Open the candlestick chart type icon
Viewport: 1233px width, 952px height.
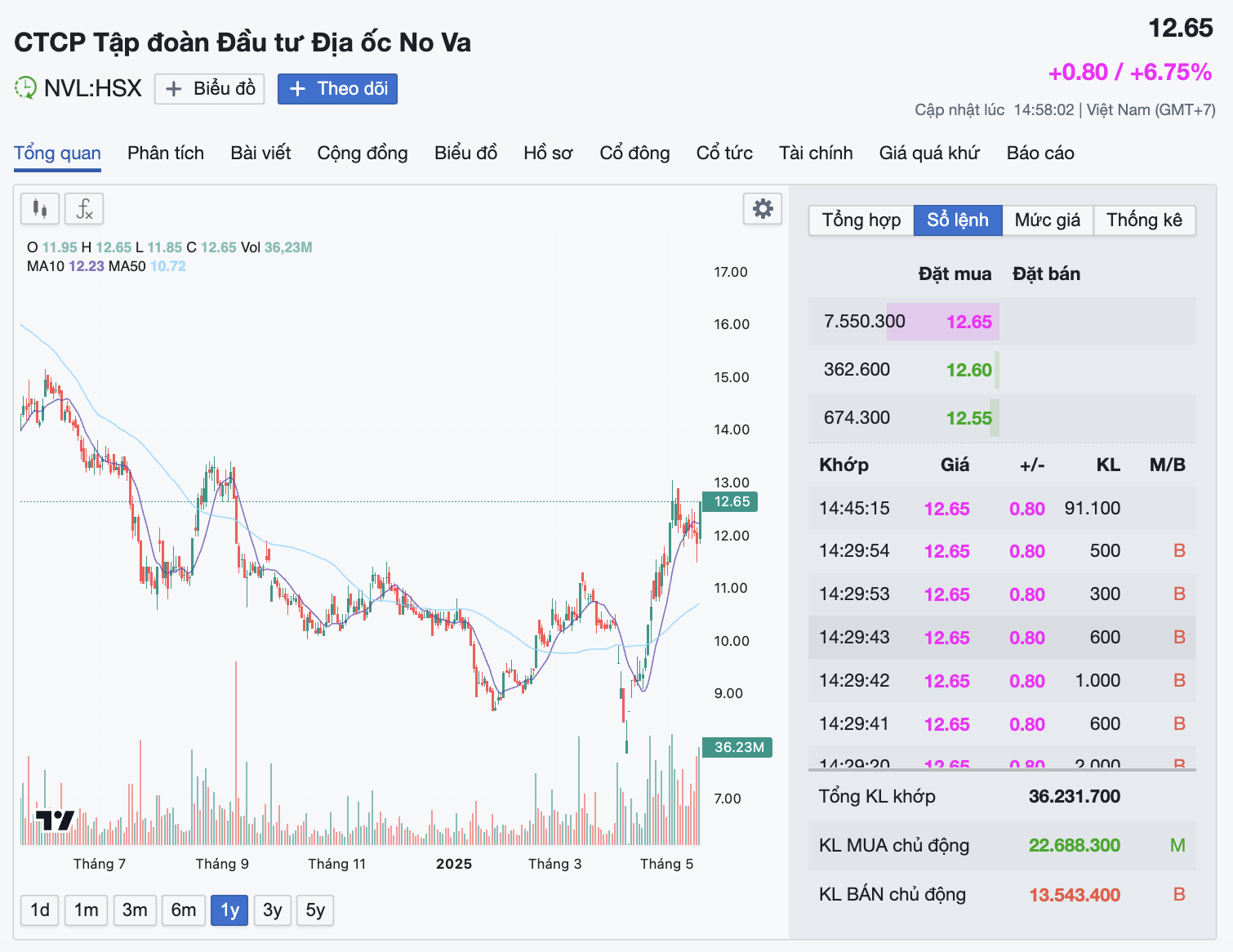(x=40, y=209)
